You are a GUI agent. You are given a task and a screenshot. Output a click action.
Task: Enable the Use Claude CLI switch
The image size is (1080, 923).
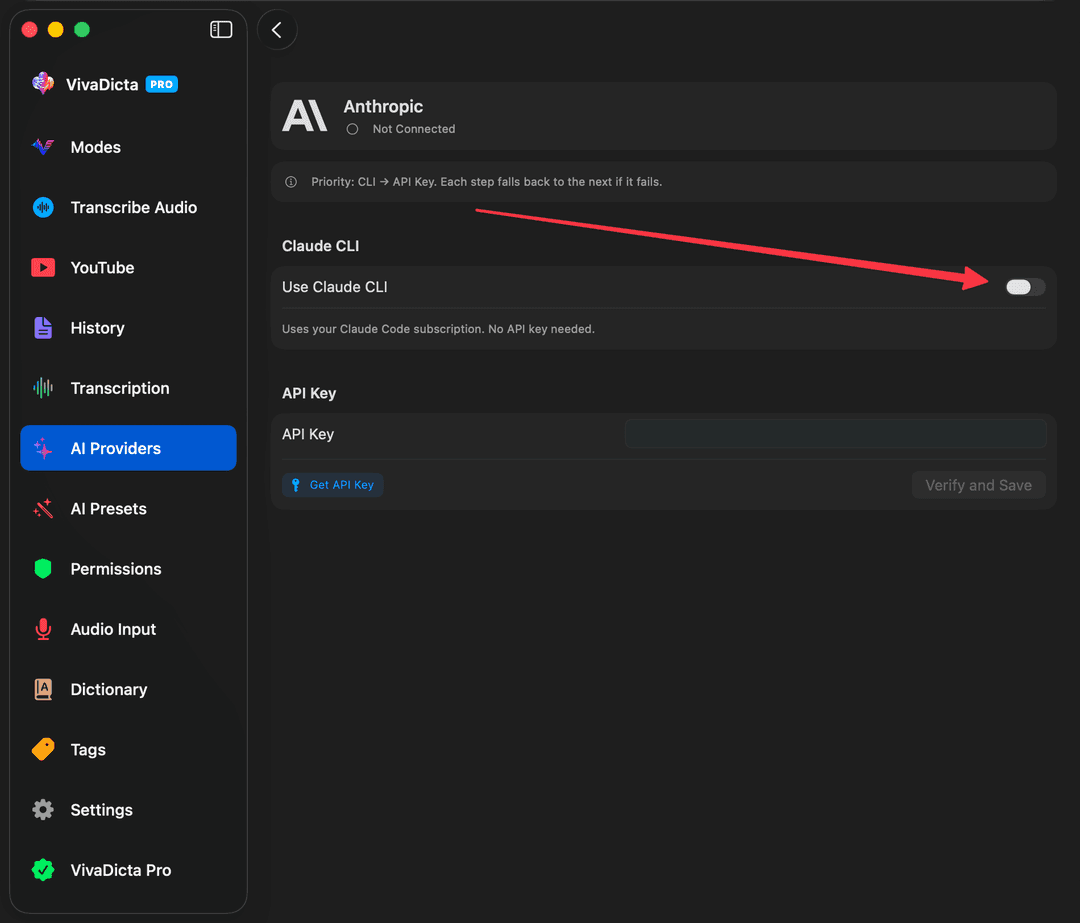click(x=1025, y=287)
